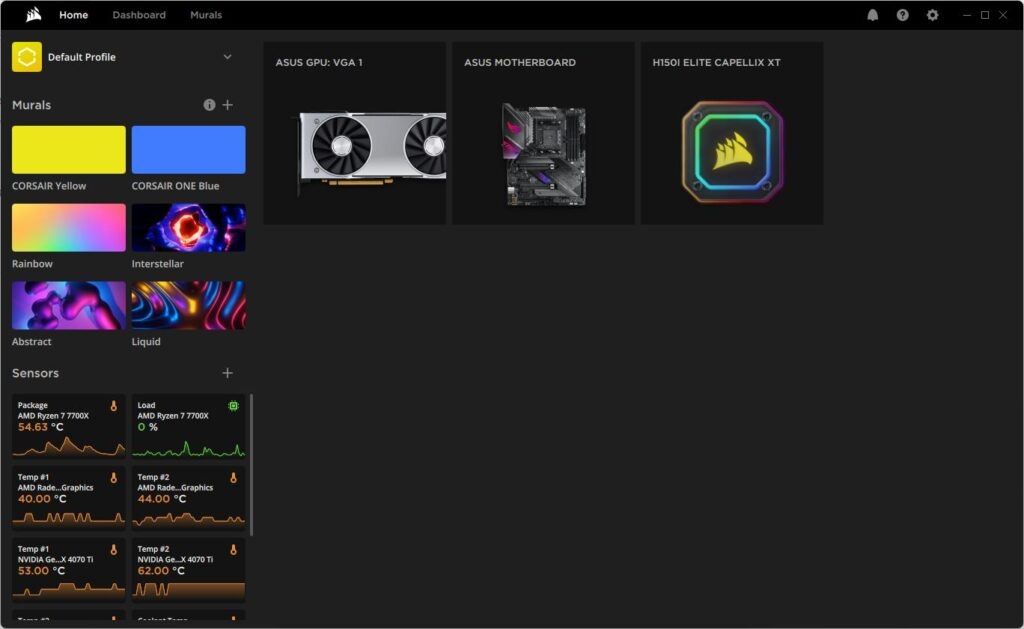The height and width of the screenshot is (629, 1024).
Task: Switch to the Home tab
Action: tap(73, 15)
